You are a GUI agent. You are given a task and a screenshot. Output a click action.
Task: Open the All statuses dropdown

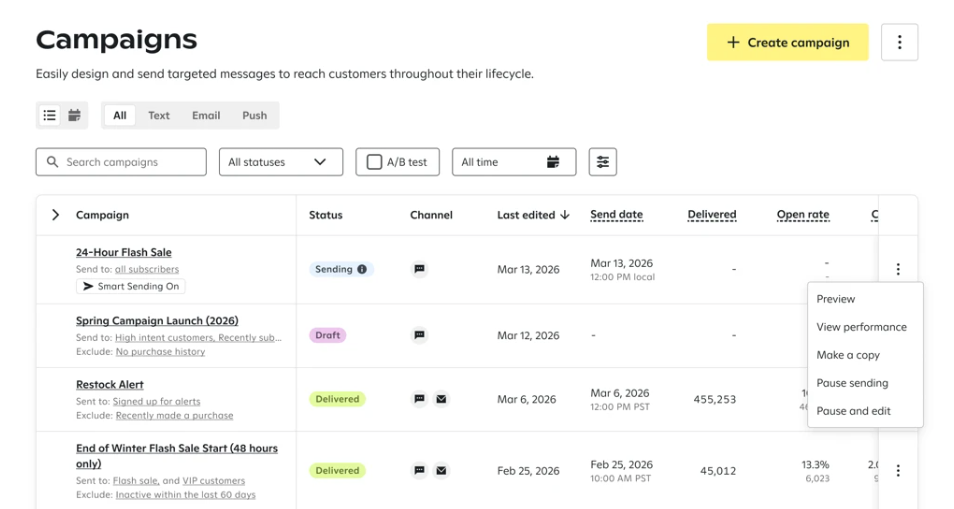click(280, 162)
